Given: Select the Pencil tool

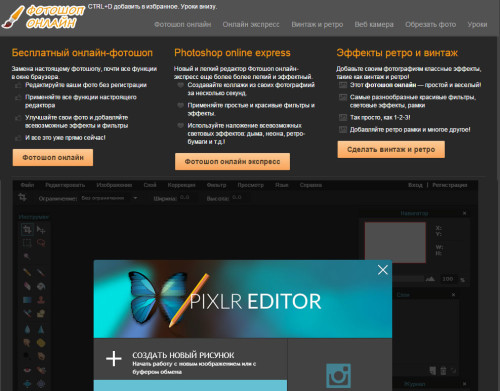Looking at the screenshot, I should click(x=27, y=272).
